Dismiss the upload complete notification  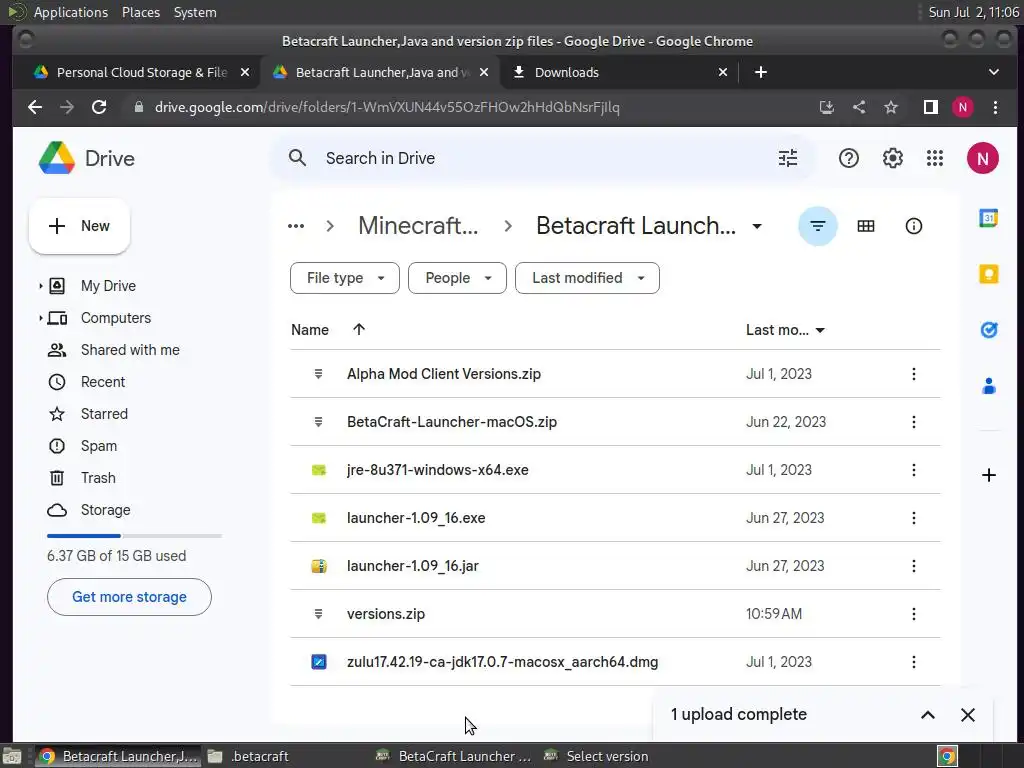pos(967,714)
